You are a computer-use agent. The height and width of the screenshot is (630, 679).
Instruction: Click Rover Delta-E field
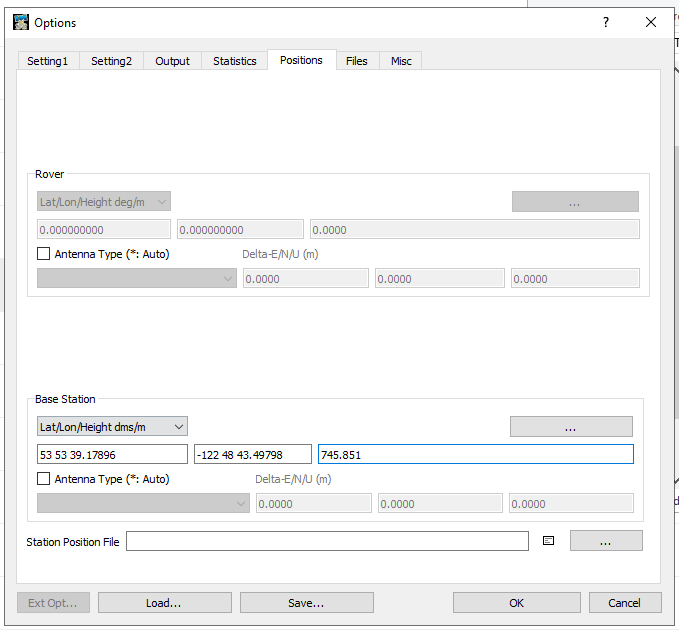(x=306, y=278)
